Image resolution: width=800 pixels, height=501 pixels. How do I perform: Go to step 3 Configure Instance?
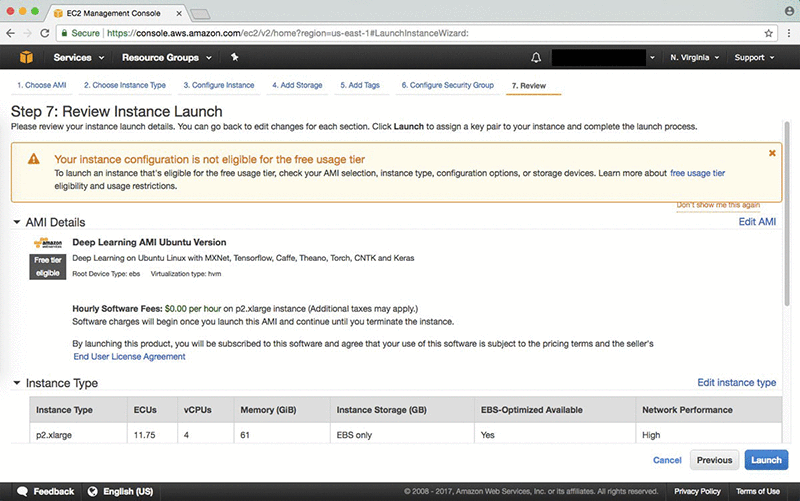tap(219, 85)
